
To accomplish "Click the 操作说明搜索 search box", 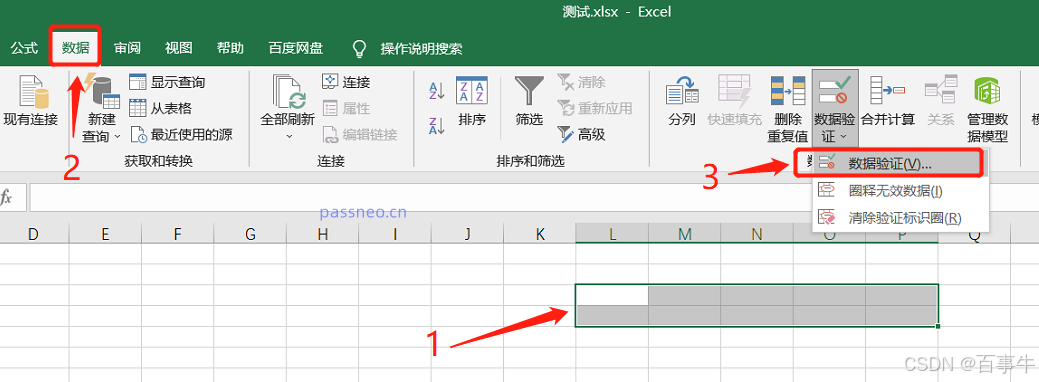I will (x=421, y=48).
